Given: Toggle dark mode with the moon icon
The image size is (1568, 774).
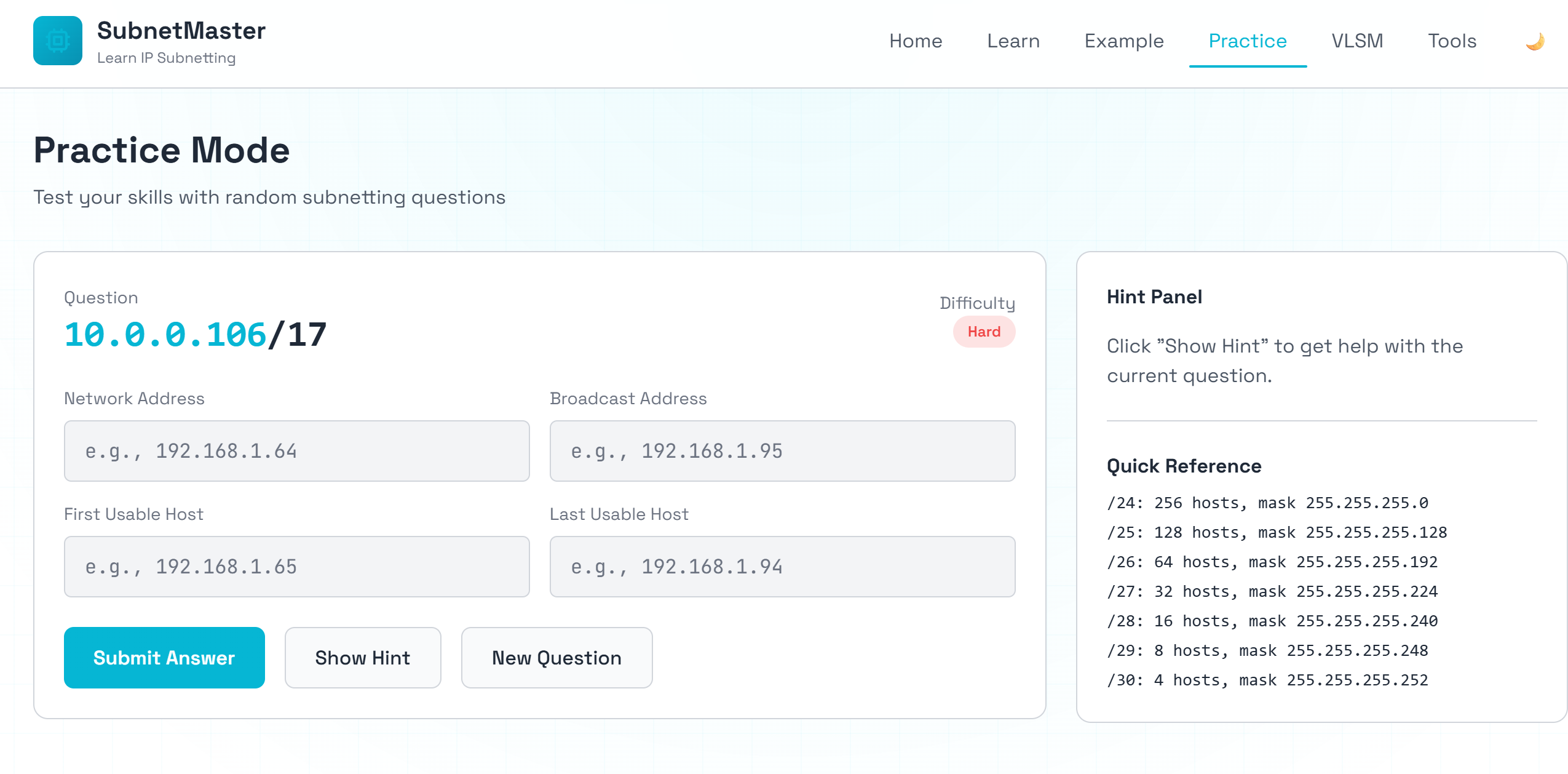Looking at the screenshot, I should (x=1535, y=41).
